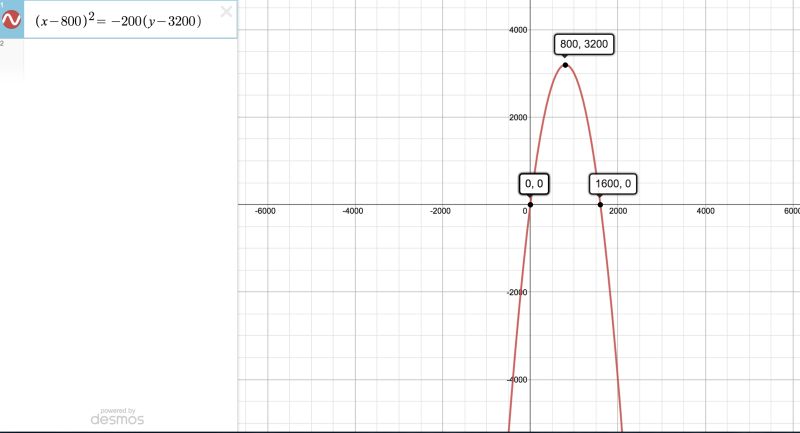The width and height of the screenshot is (800, 433).
Task: Edit the parabola equation in expression 1
Action: 118,20
